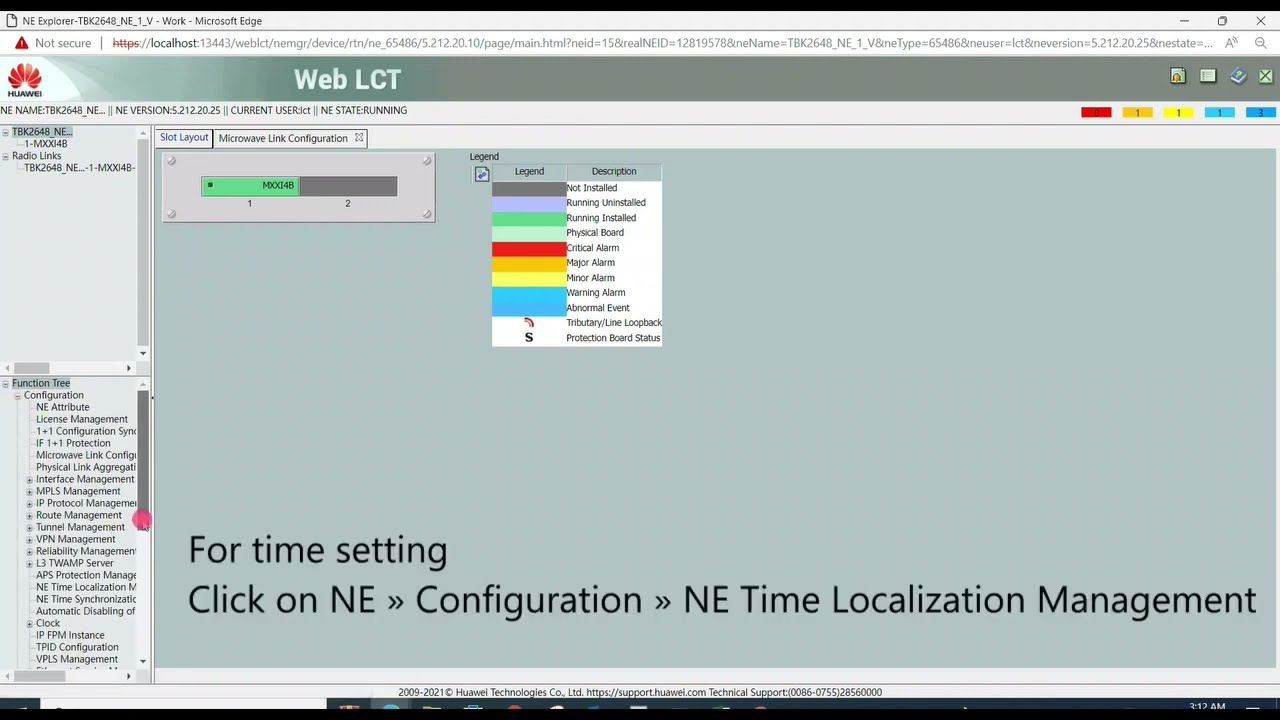Click Function Tree scroll down arrow
1280x720 pixels.
(143, 661)
